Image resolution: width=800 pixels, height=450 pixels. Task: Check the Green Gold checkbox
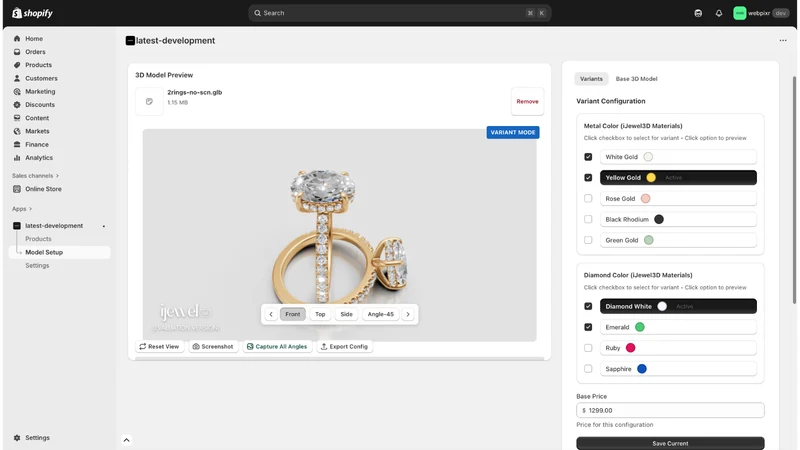[x=588, y=240]
